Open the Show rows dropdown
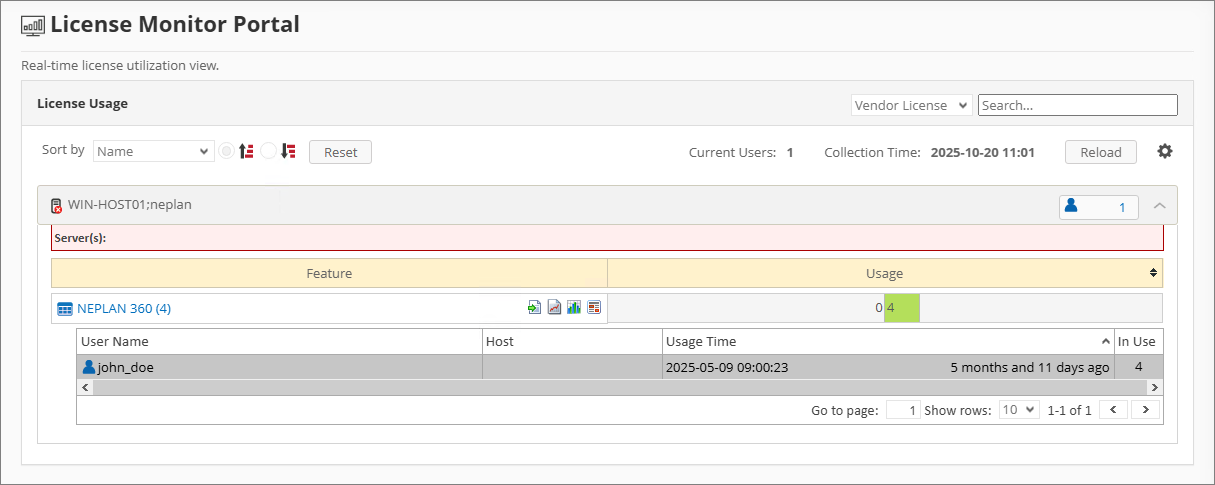Image resolution: width=1215 pixels, height=485 pixels. (1019, 410)
